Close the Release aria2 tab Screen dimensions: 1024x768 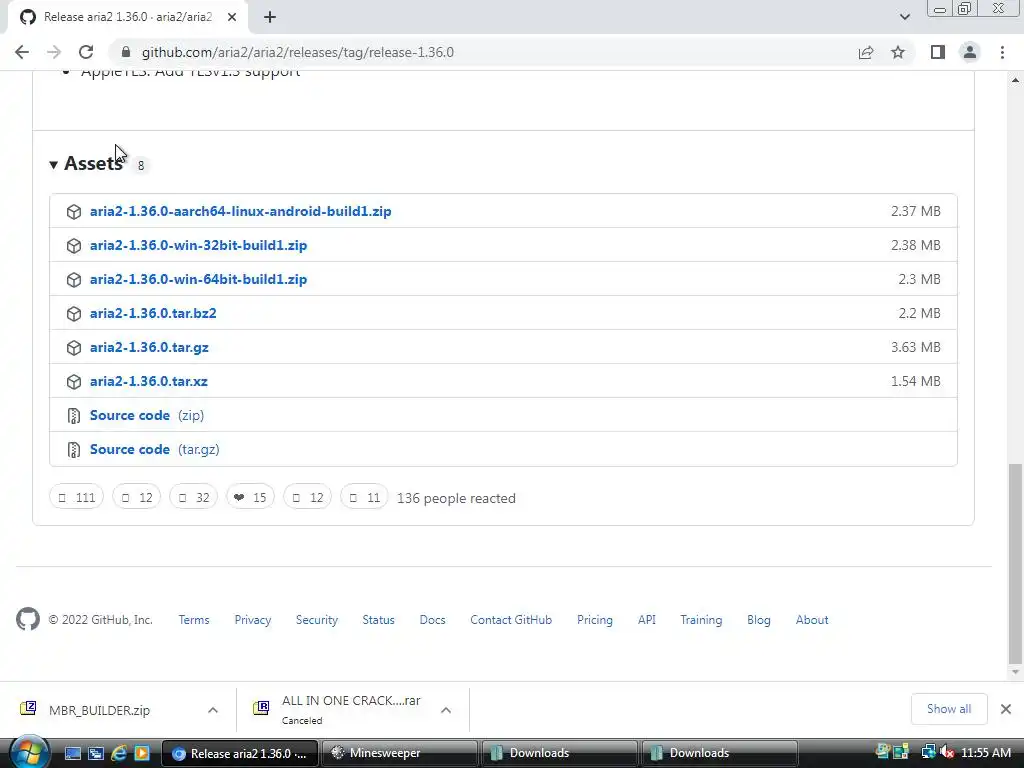(232, 17)
